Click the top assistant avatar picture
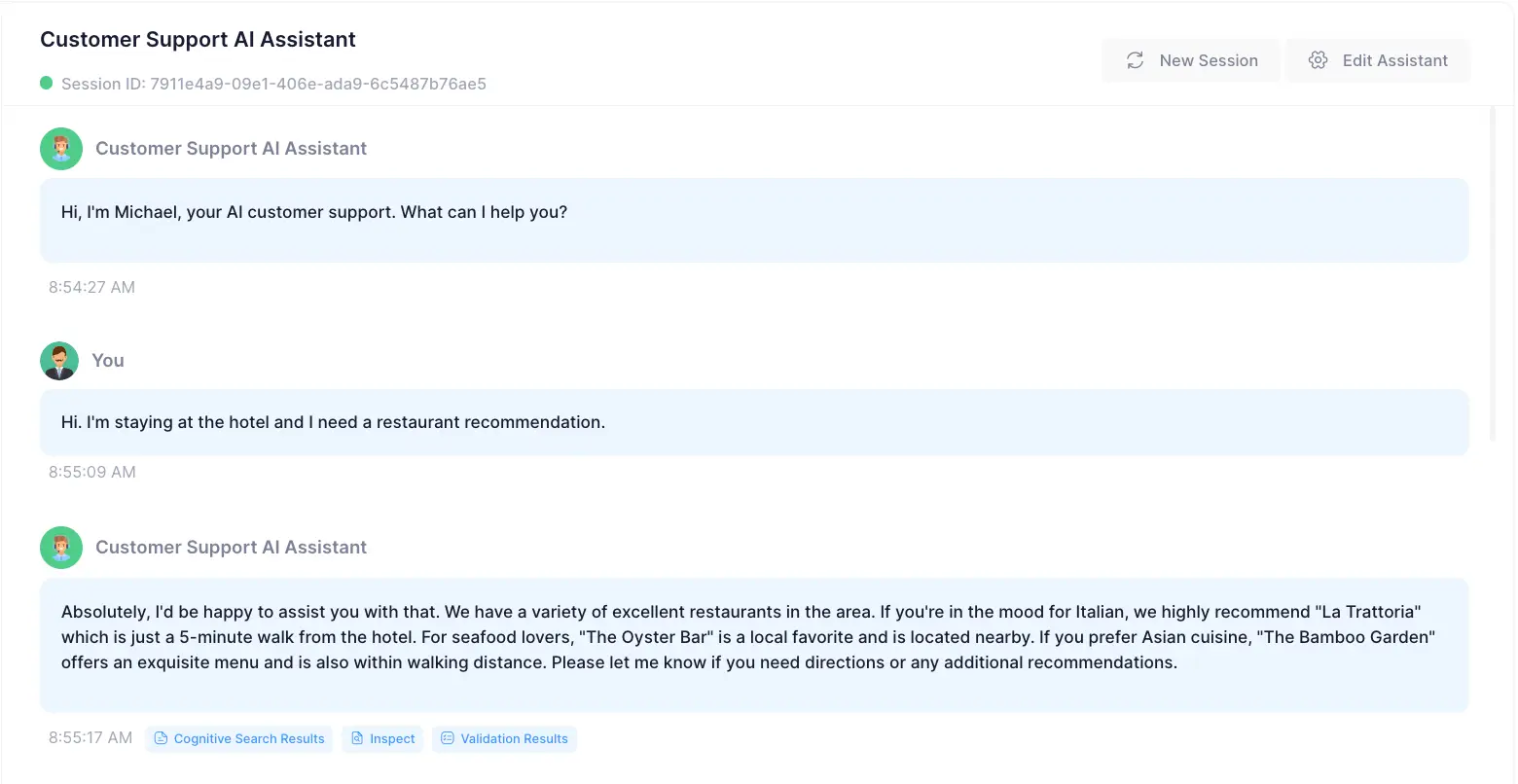Viewport: 1518px width, 784px height. 60,148
